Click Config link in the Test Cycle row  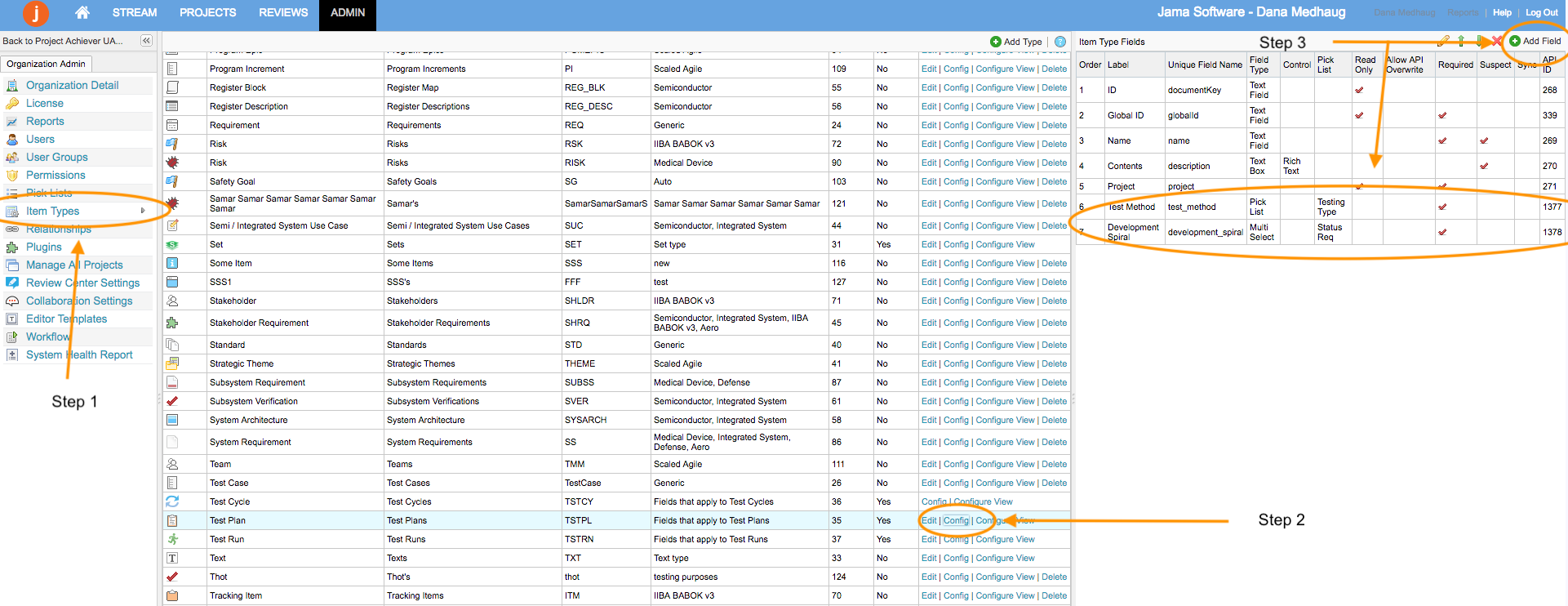[x=934, y=501]
